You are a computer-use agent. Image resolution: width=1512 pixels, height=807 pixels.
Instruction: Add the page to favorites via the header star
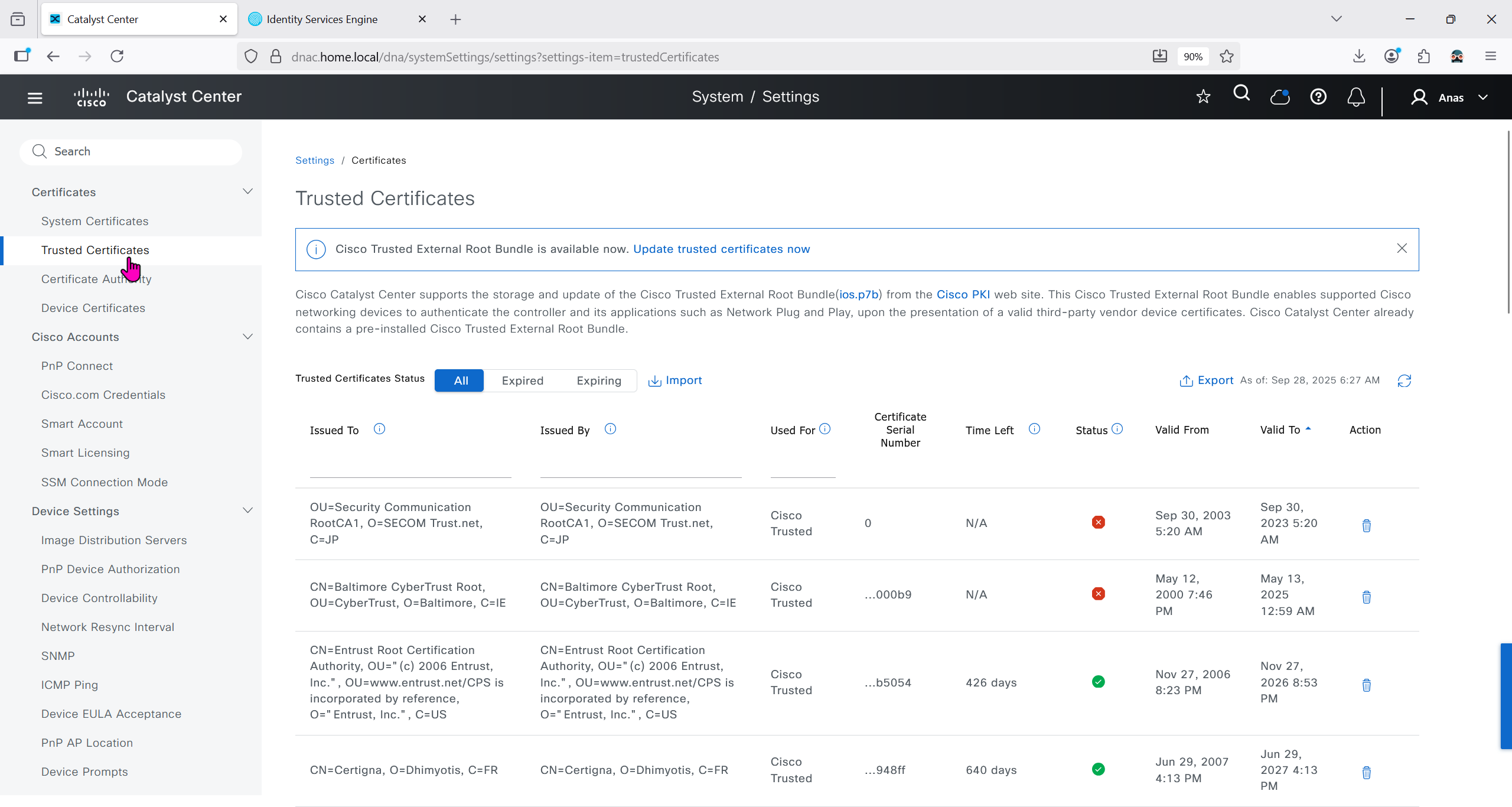[x=1203, y=97]
